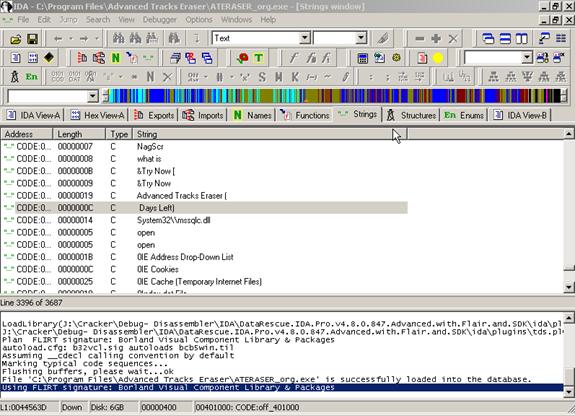Open hex dump window icon

tap(33, 58)
